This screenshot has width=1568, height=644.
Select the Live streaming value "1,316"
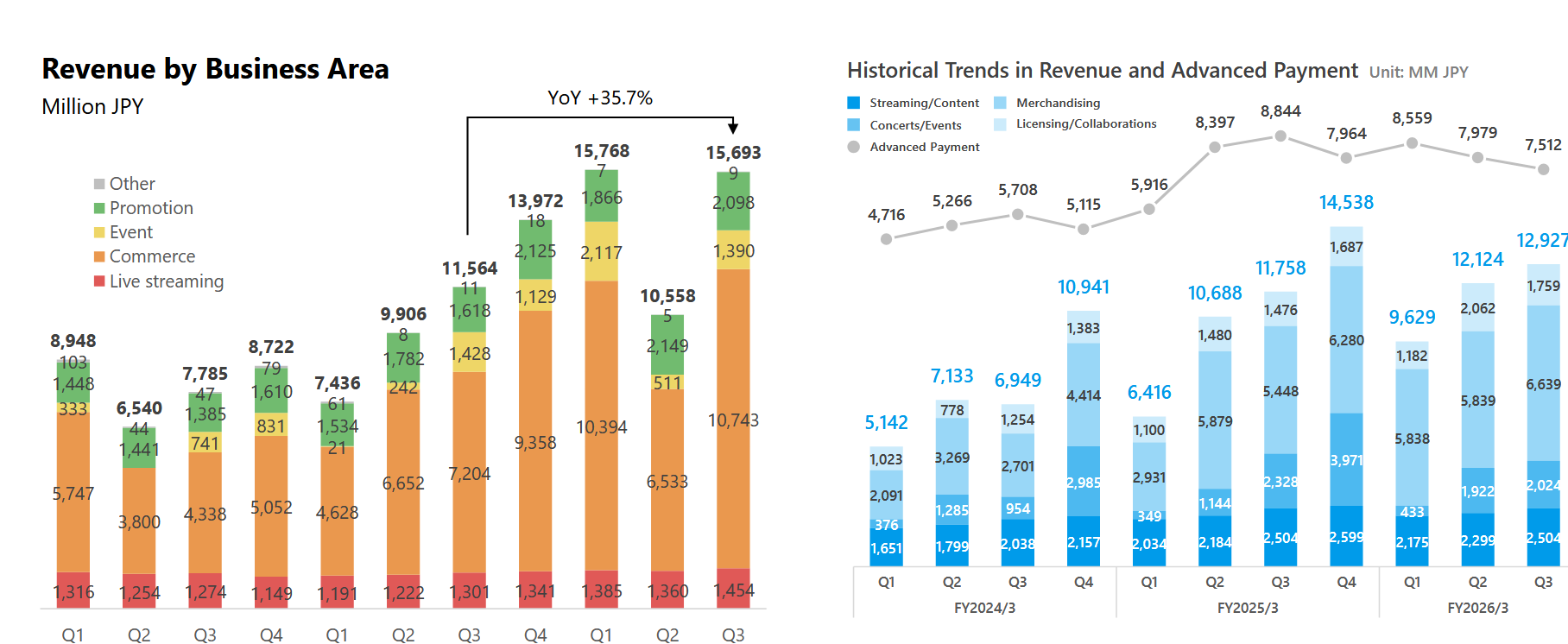[x=73, y=592]
